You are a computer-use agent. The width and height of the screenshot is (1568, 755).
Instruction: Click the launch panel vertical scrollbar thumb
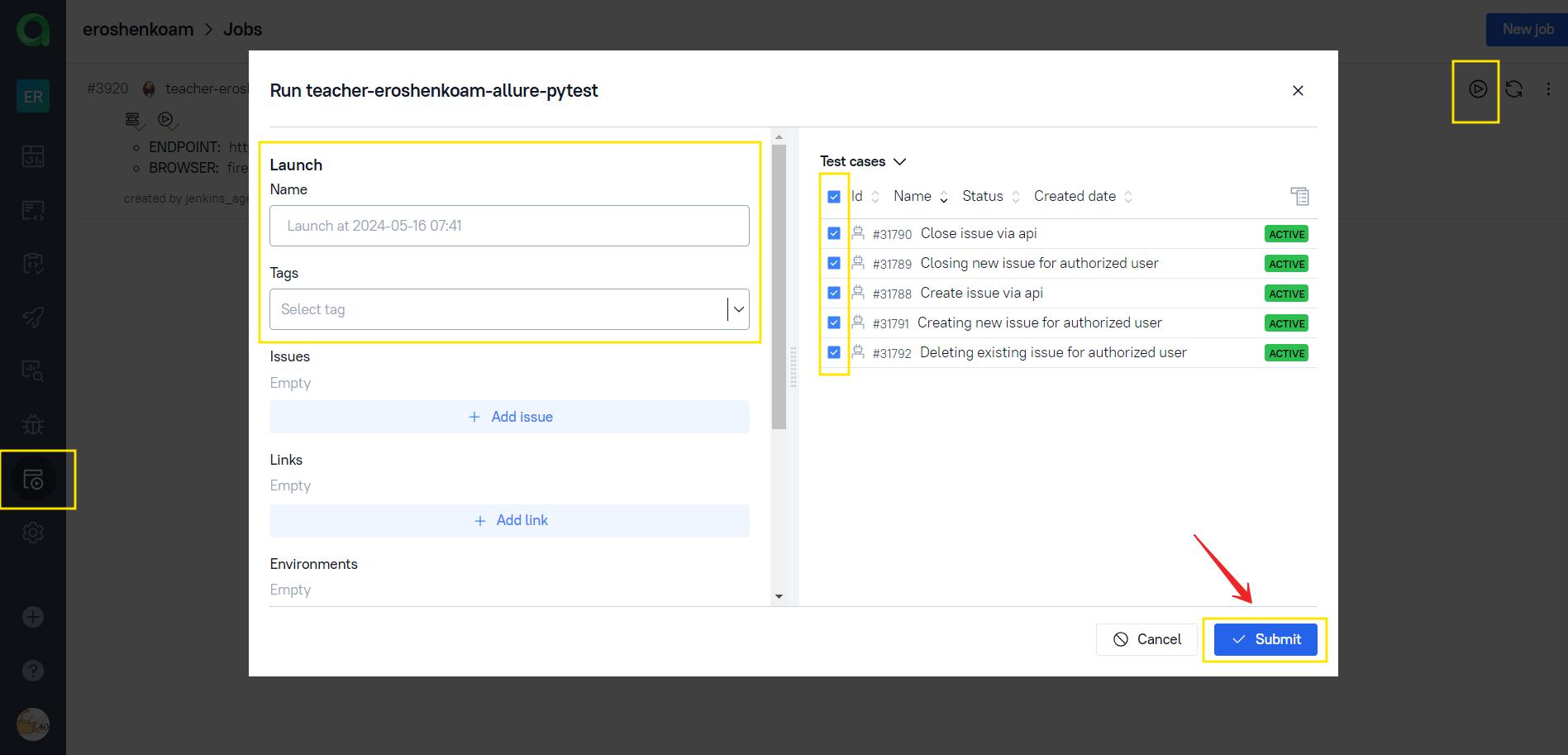point(779,287)
